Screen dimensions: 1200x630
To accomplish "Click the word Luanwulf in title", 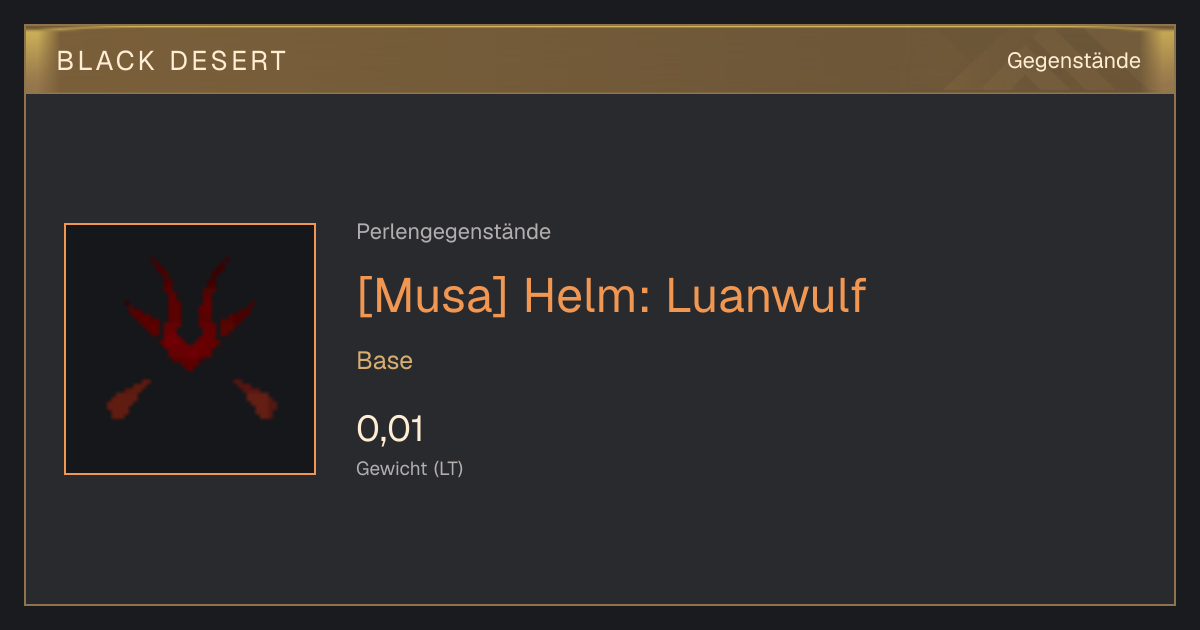I will click(766, 296).
